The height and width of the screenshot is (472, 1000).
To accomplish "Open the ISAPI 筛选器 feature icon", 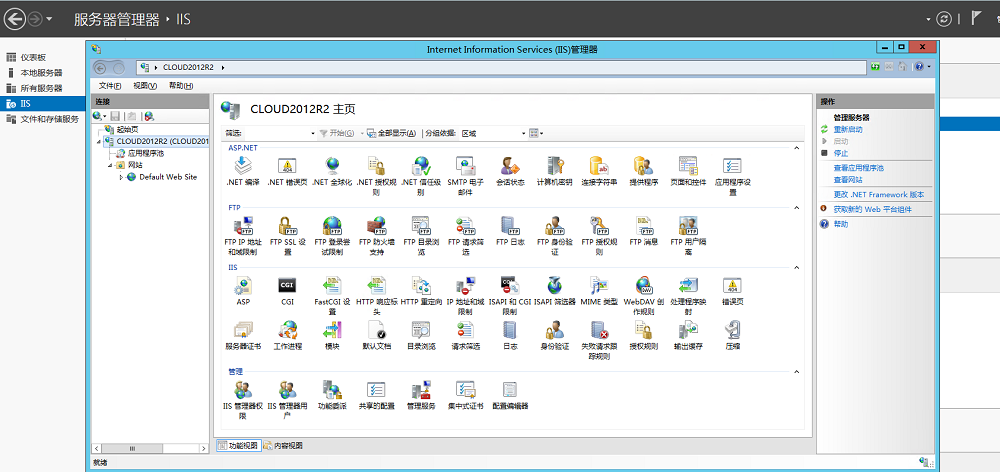I will click(x=554, y=291).
